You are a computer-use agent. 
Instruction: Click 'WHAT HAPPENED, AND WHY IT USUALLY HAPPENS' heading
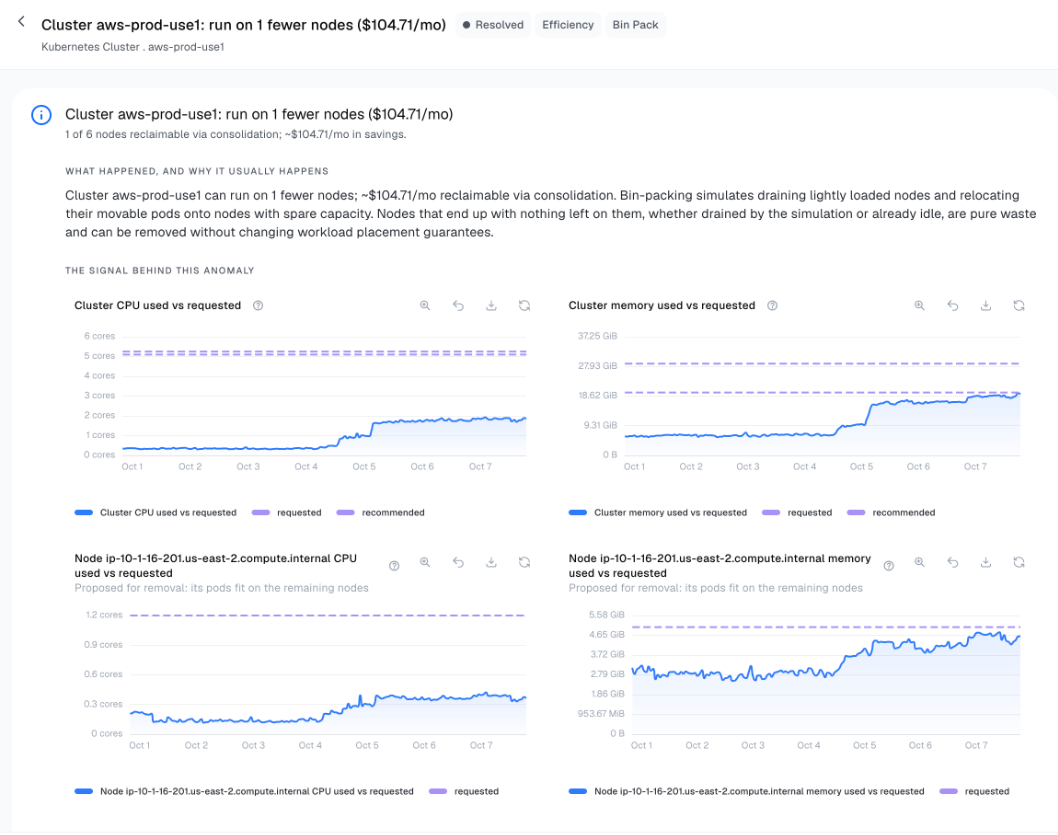pyautogui.click(x=197, y=171)
